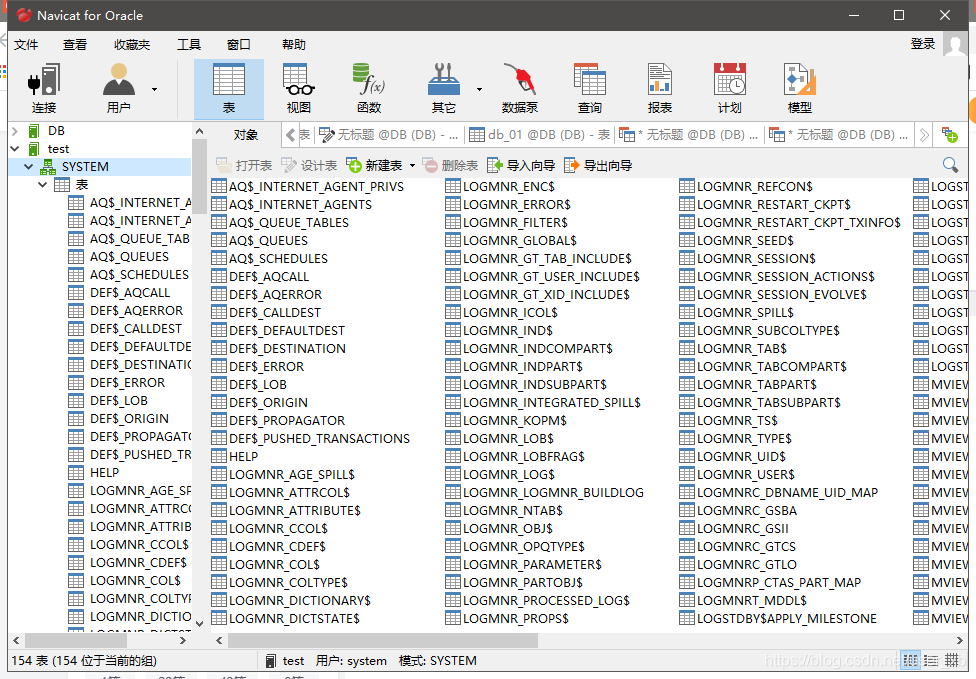The height and width of the screenshot is (679, 976).
Task: Open the 视图 view section
Action: [x=299, y=89]
